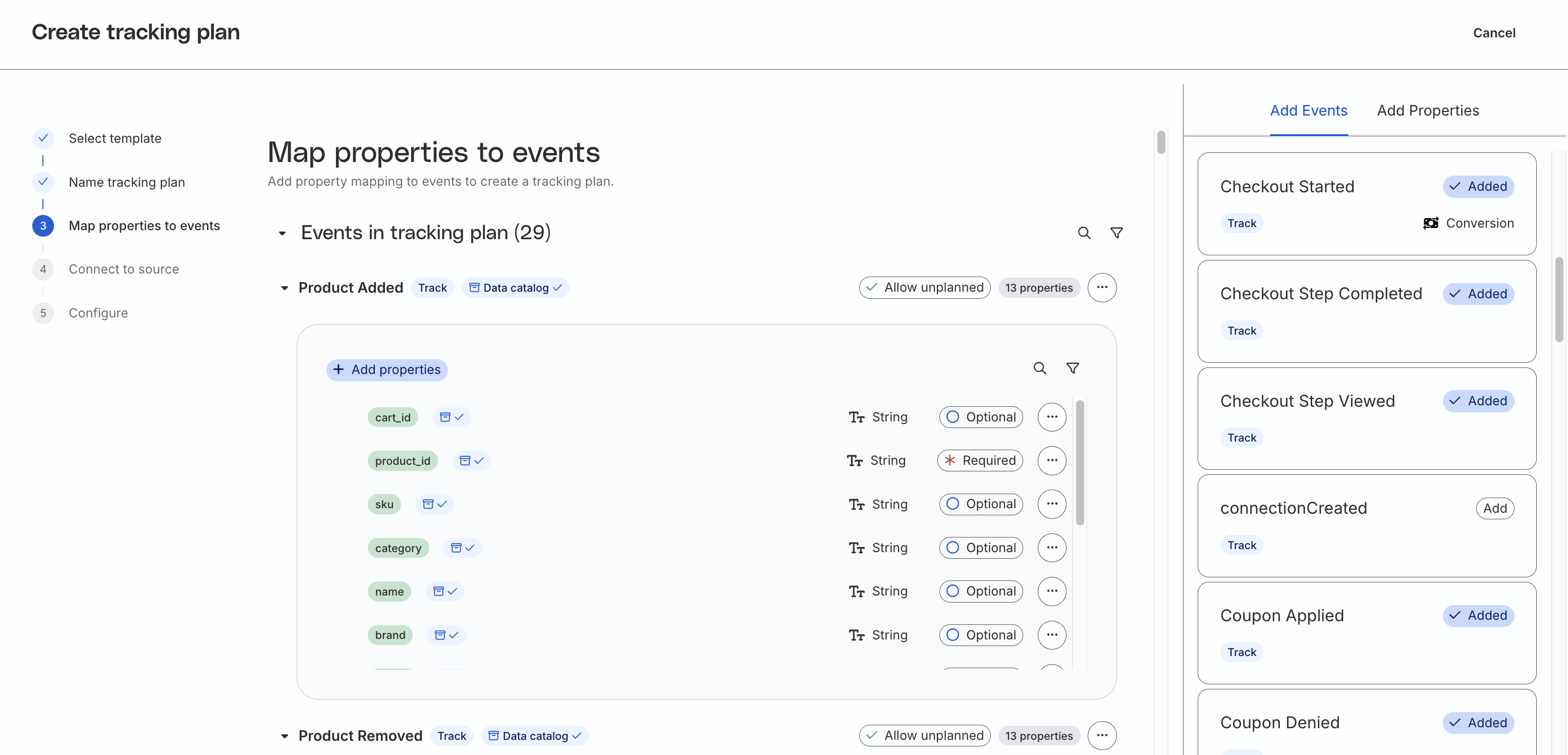
Task: Switch to Add Properties tab
Action: (1427, 111)
